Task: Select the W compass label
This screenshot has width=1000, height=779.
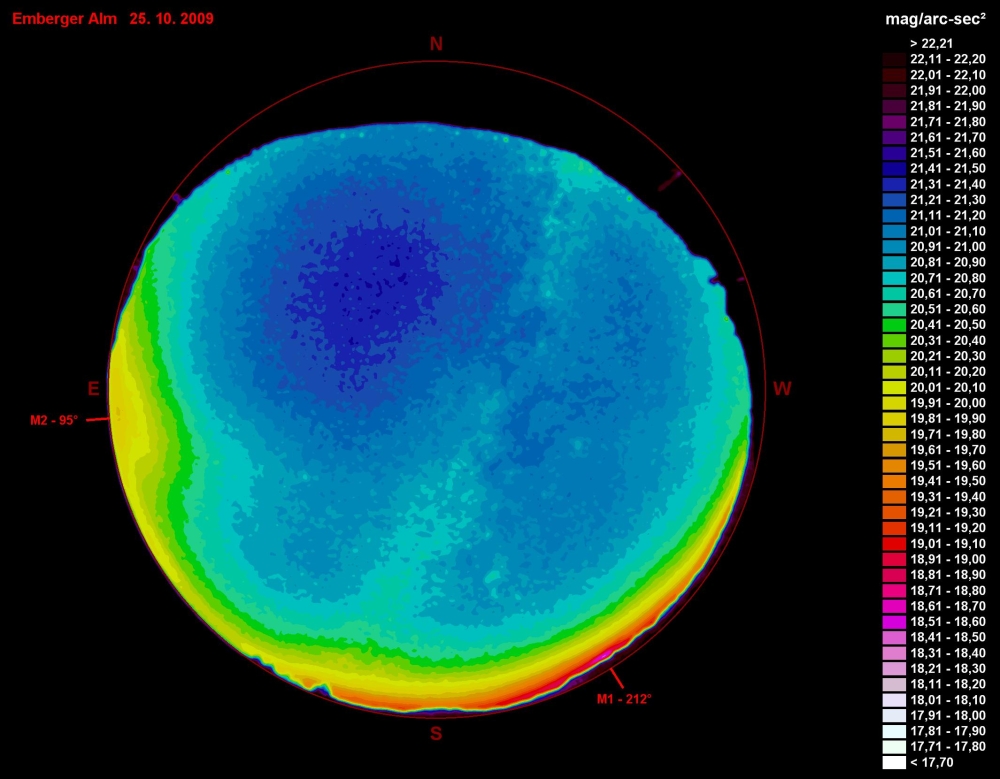Action: click(x=782, y=389)
